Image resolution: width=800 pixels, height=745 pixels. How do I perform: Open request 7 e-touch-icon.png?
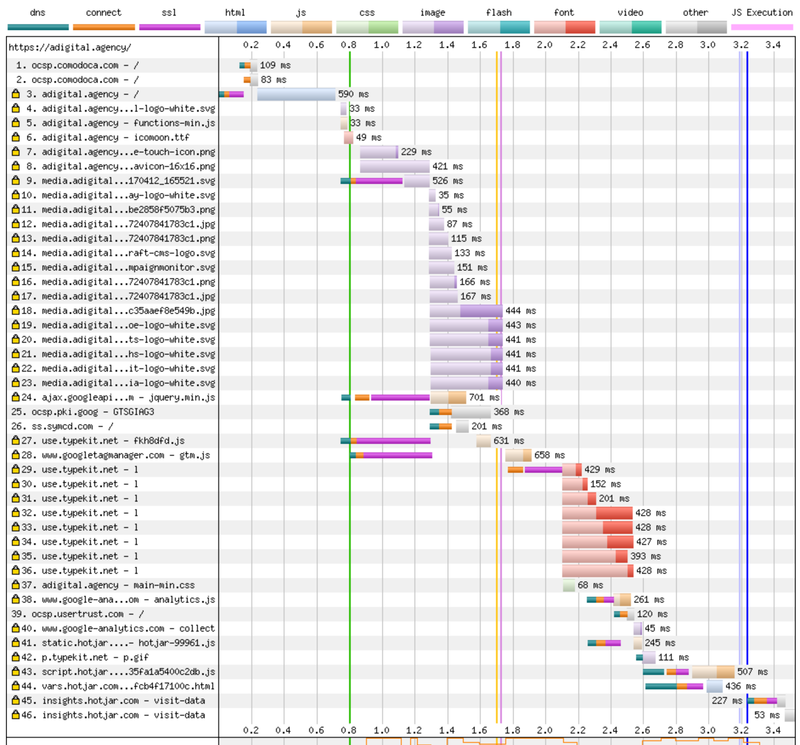tap(120, 152)
